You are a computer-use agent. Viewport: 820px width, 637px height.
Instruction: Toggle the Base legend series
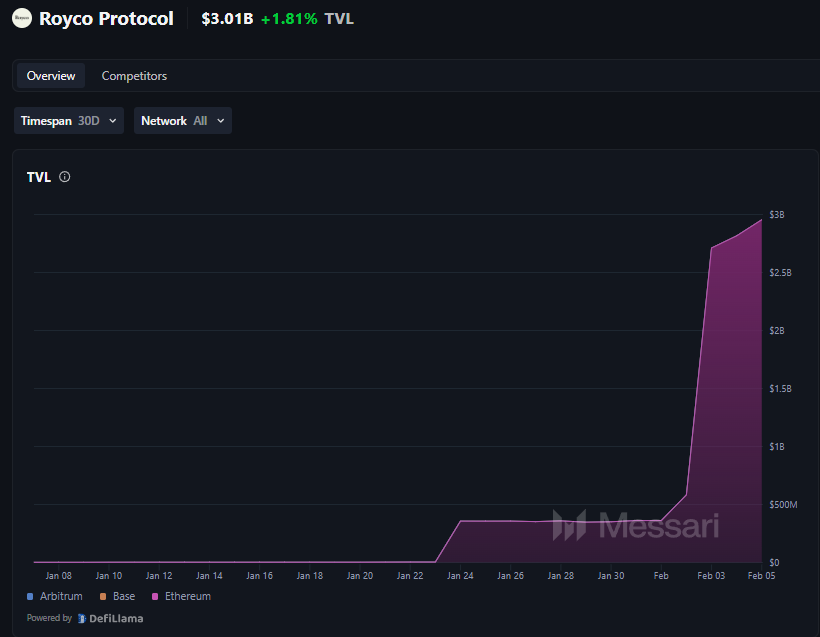pyautogui.click(x=118, y=596)
